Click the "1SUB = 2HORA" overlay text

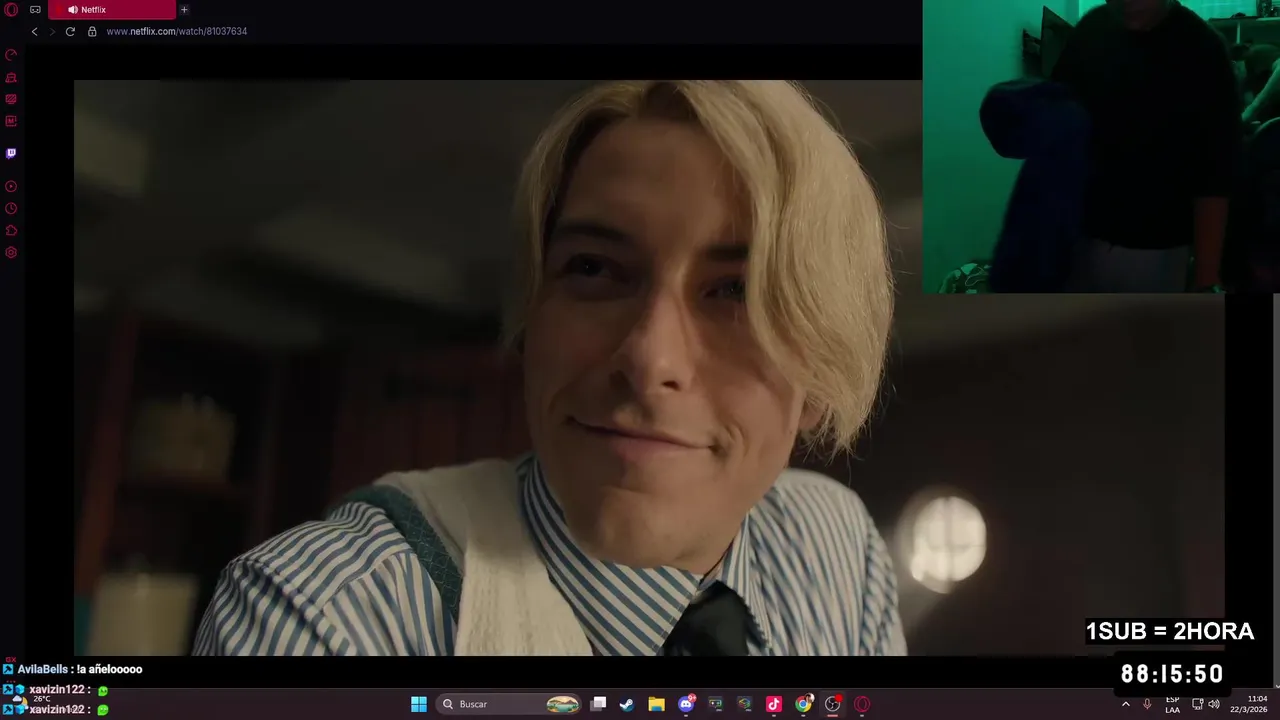[1169, 631]
